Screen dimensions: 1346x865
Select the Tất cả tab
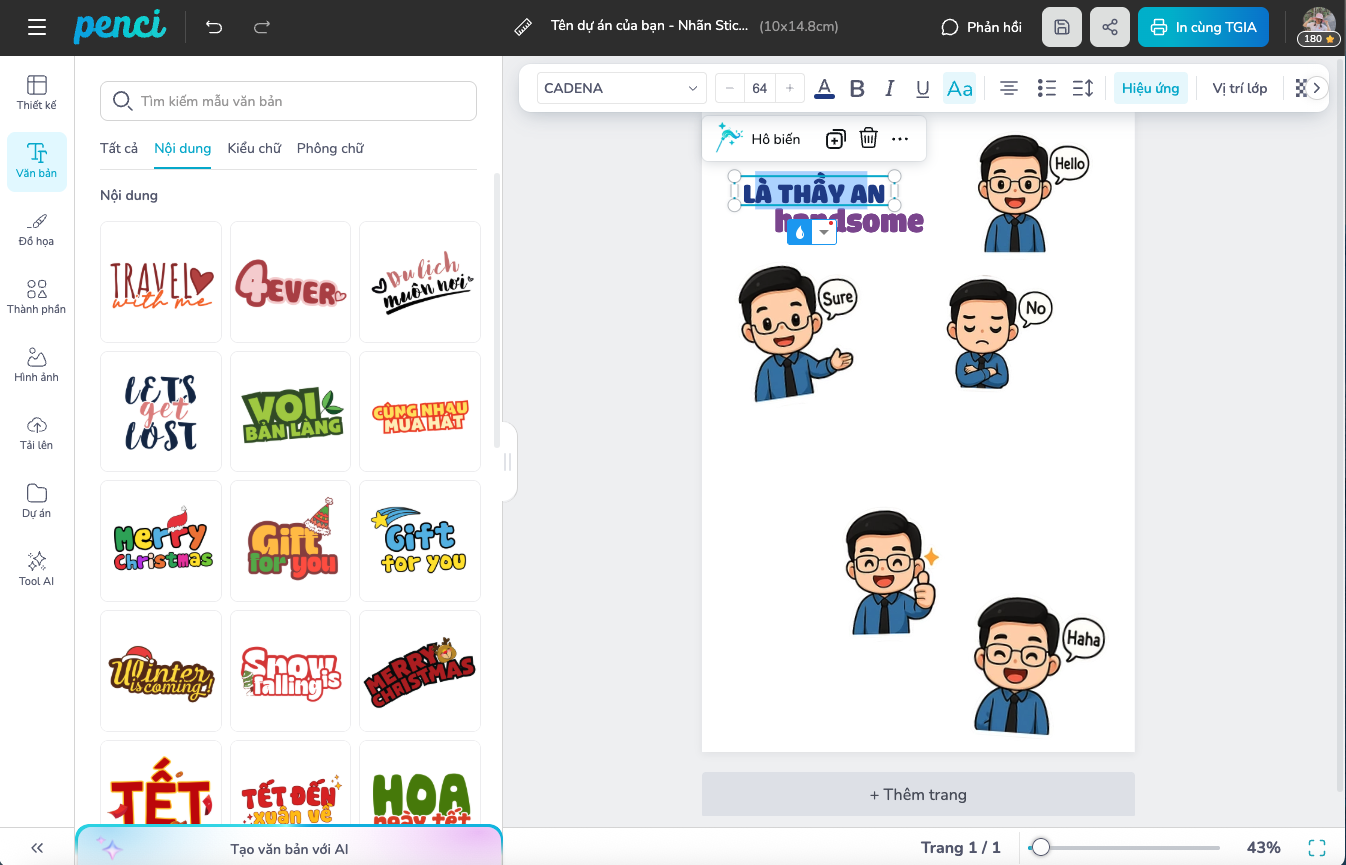pyautogui.click(x=119, y=148)
